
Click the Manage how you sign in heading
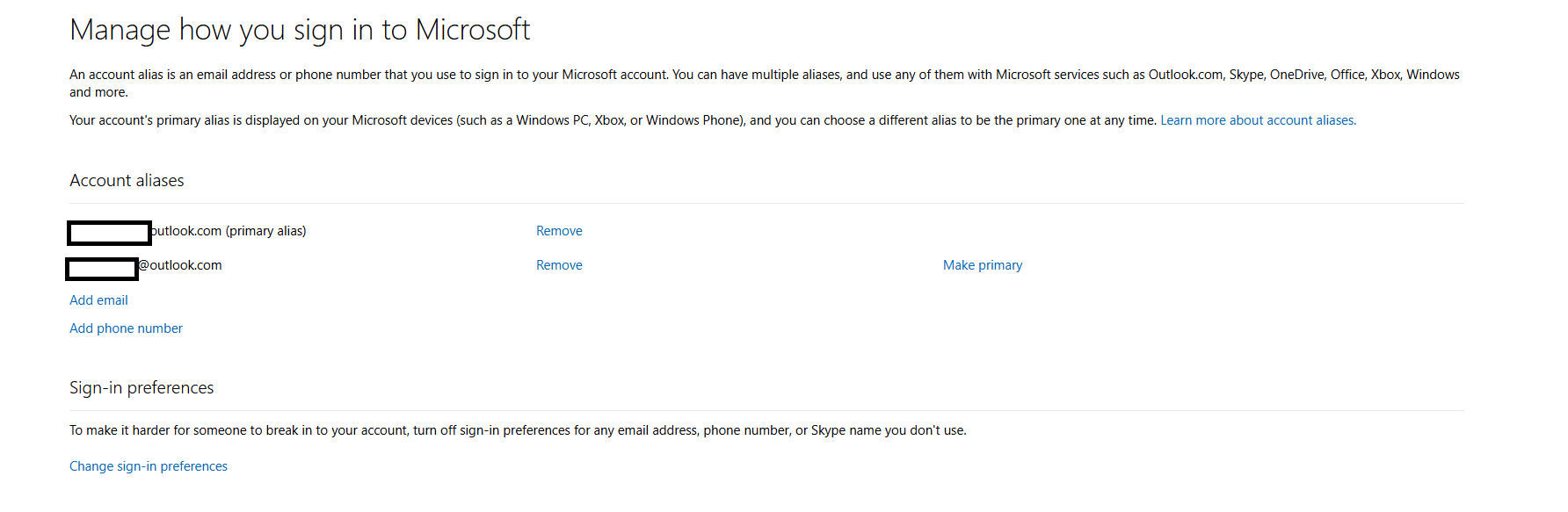tap(300, 30)
